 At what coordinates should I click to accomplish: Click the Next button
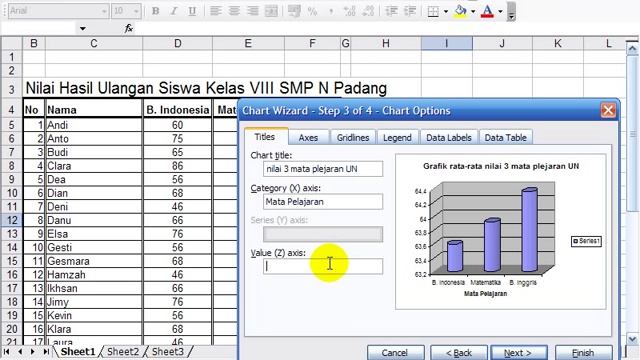(518, 353)
